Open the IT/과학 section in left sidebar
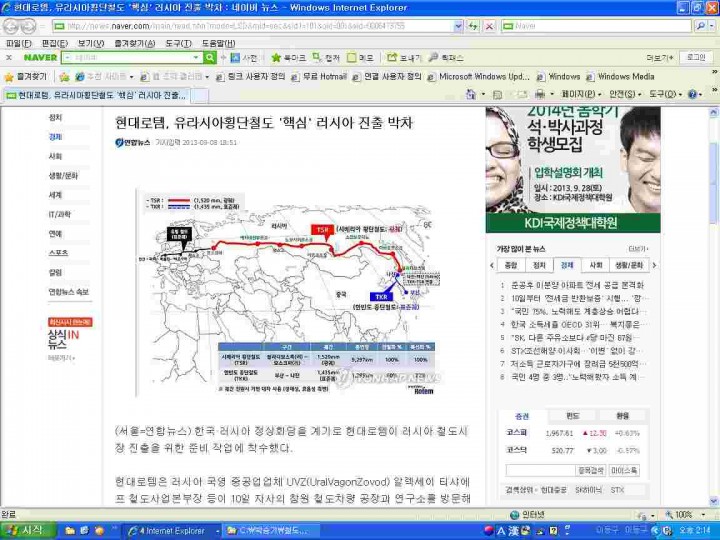Viewport: 720px width, 540px height. [60, 214]
